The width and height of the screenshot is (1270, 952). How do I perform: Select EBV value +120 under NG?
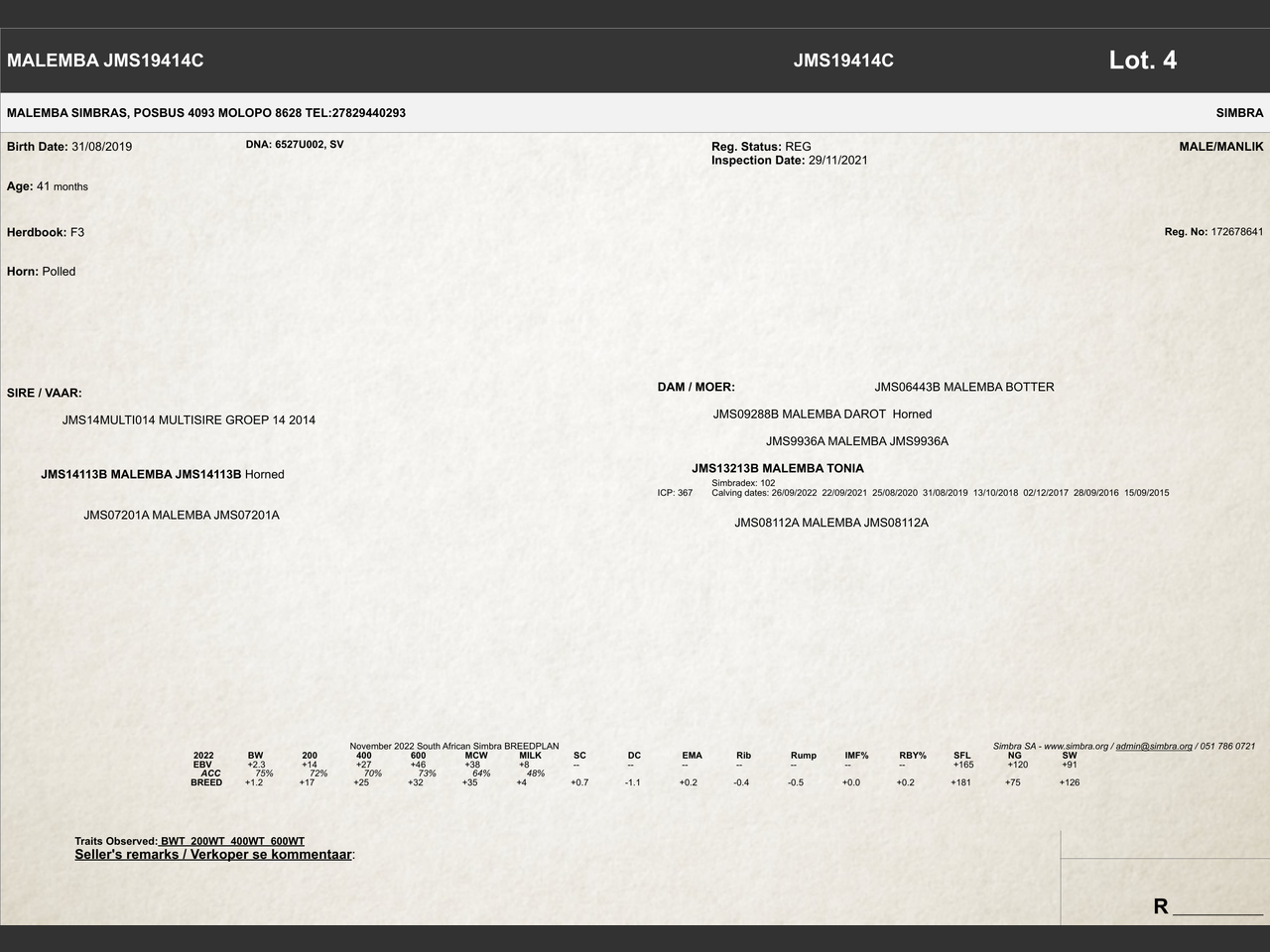tap(1018, 765)
